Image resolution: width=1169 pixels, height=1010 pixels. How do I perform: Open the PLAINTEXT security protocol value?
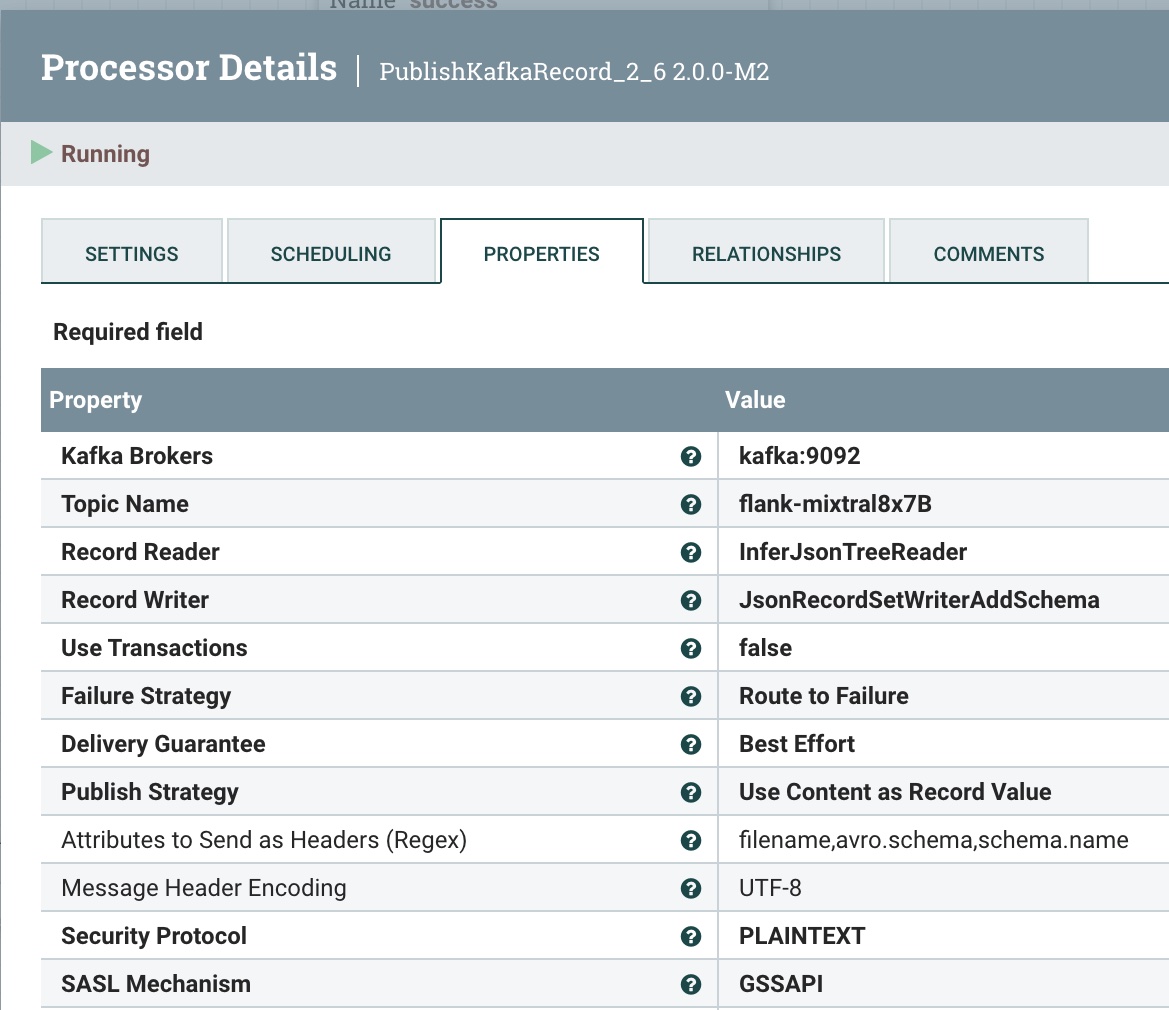tap(801, 937)
